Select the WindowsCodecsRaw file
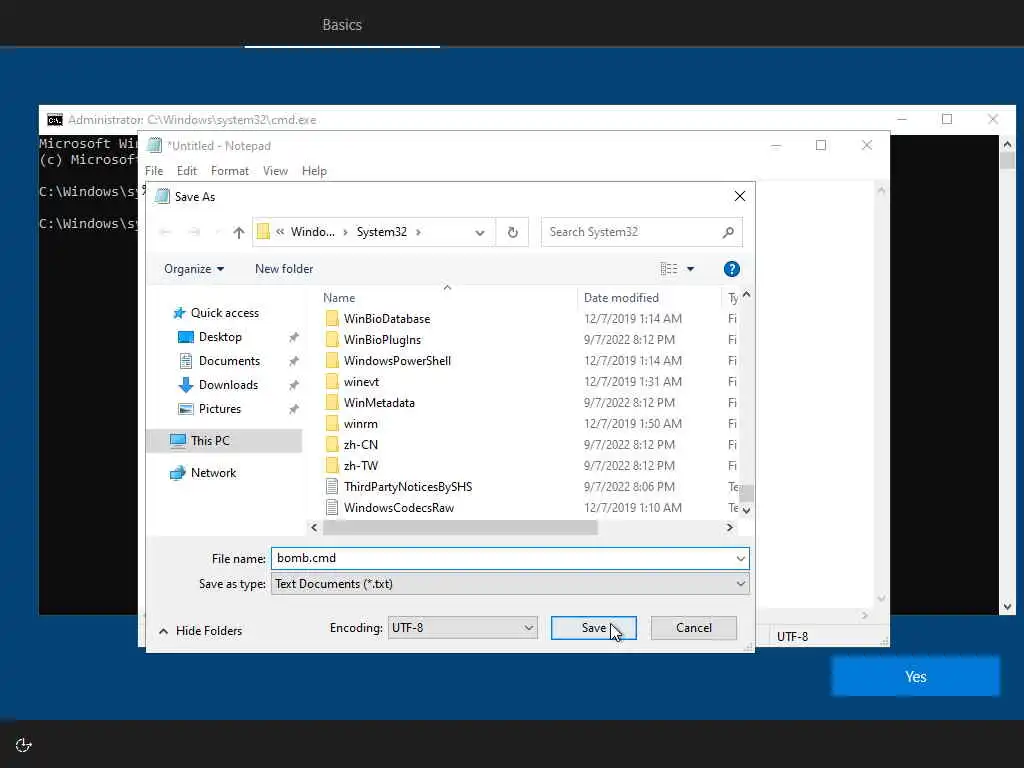This screenshot has height=768, width=1024. [398, 507]
